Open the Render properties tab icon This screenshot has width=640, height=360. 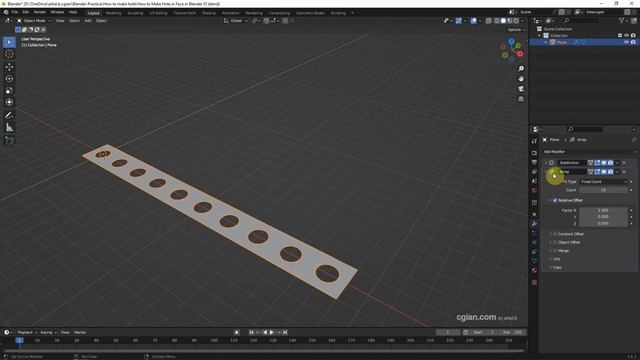click(x=534, y=153)
